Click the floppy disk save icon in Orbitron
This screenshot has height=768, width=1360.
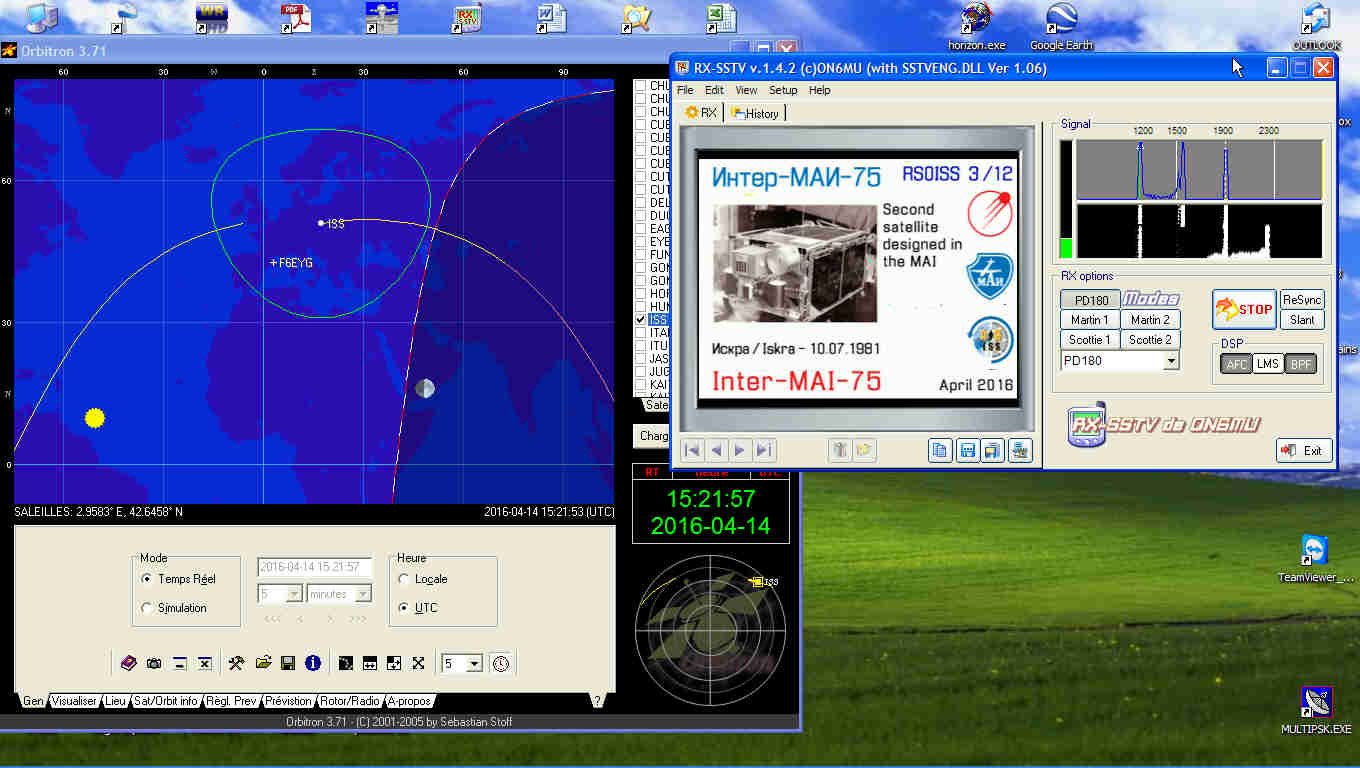point(288,663)
